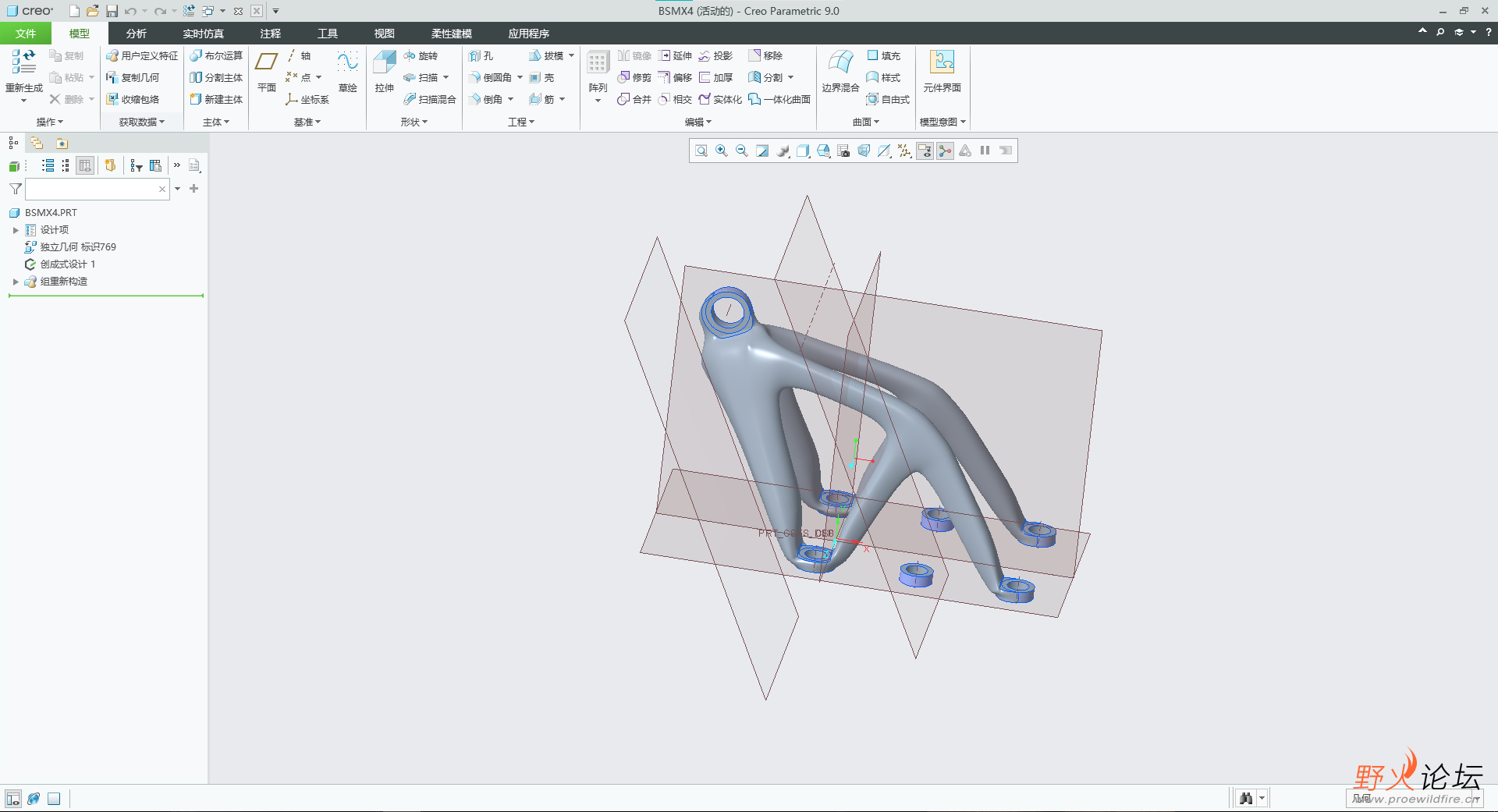Viewport: 1498px width, 812px height.
Task: Click the Merge (合并) tool
Action: [634, 99]
